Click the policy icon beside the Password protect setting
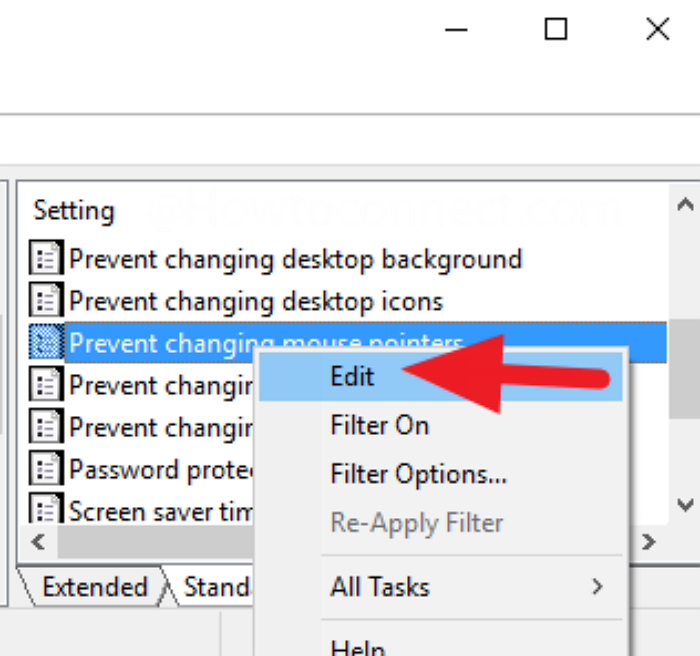The height and width of the screenshot is (656, 700). pos(46,469)
